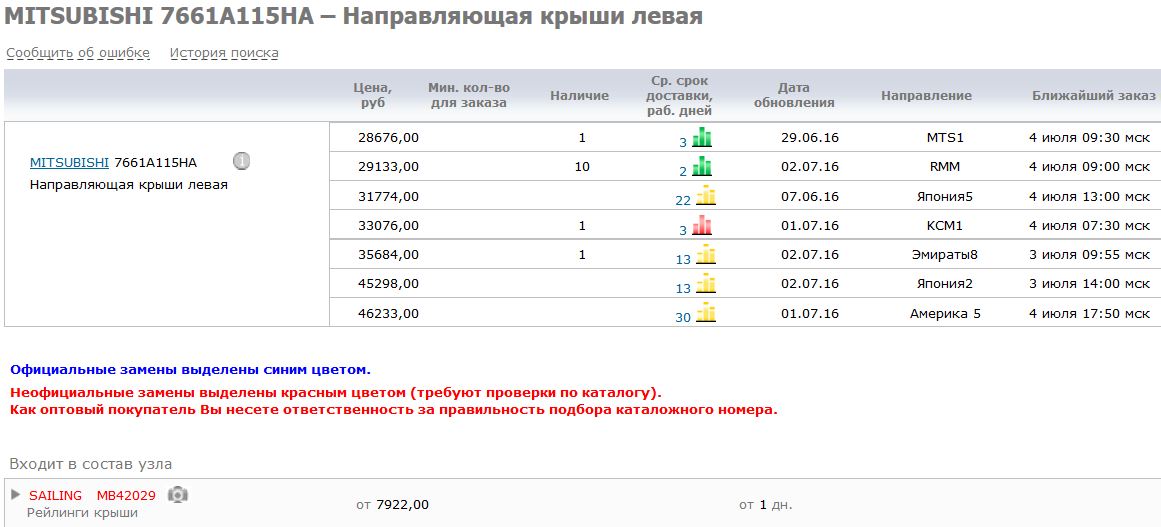Click update date 29.06.16
Image resolution: width=1161 pixels, height=527 pixels.
(810, 138)
